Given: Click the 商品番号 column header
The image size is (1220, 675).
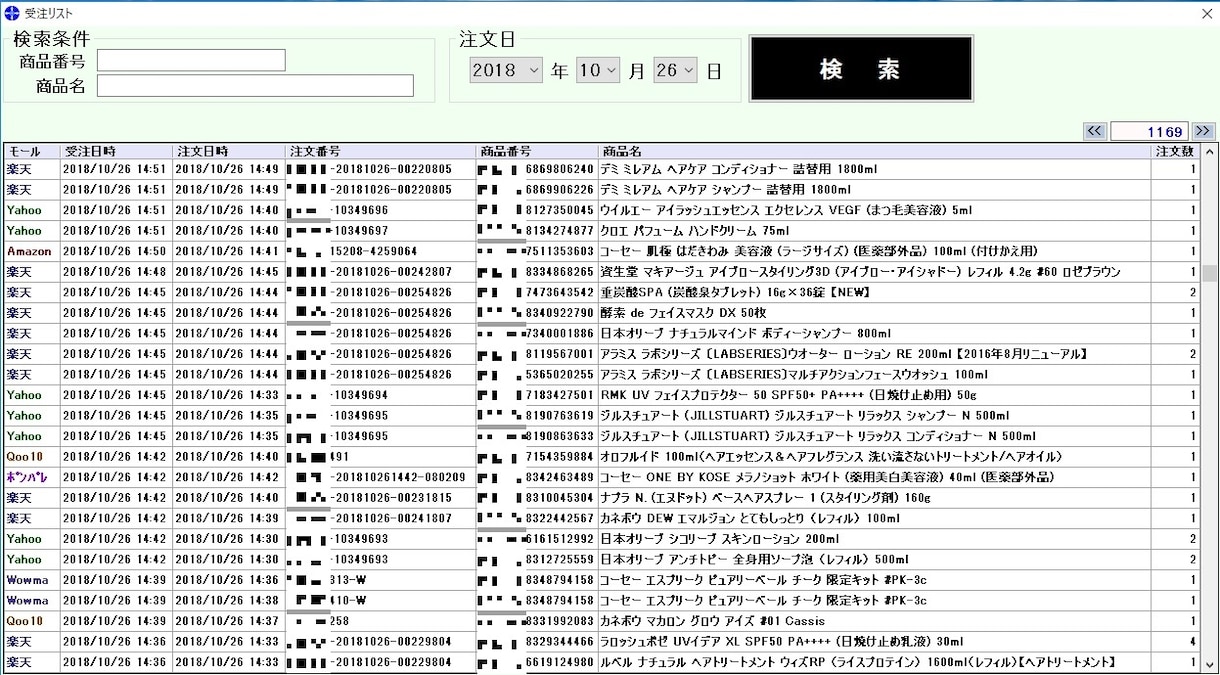Looking at the screenshot, I should pyautogui.click(x=537, y=151).
